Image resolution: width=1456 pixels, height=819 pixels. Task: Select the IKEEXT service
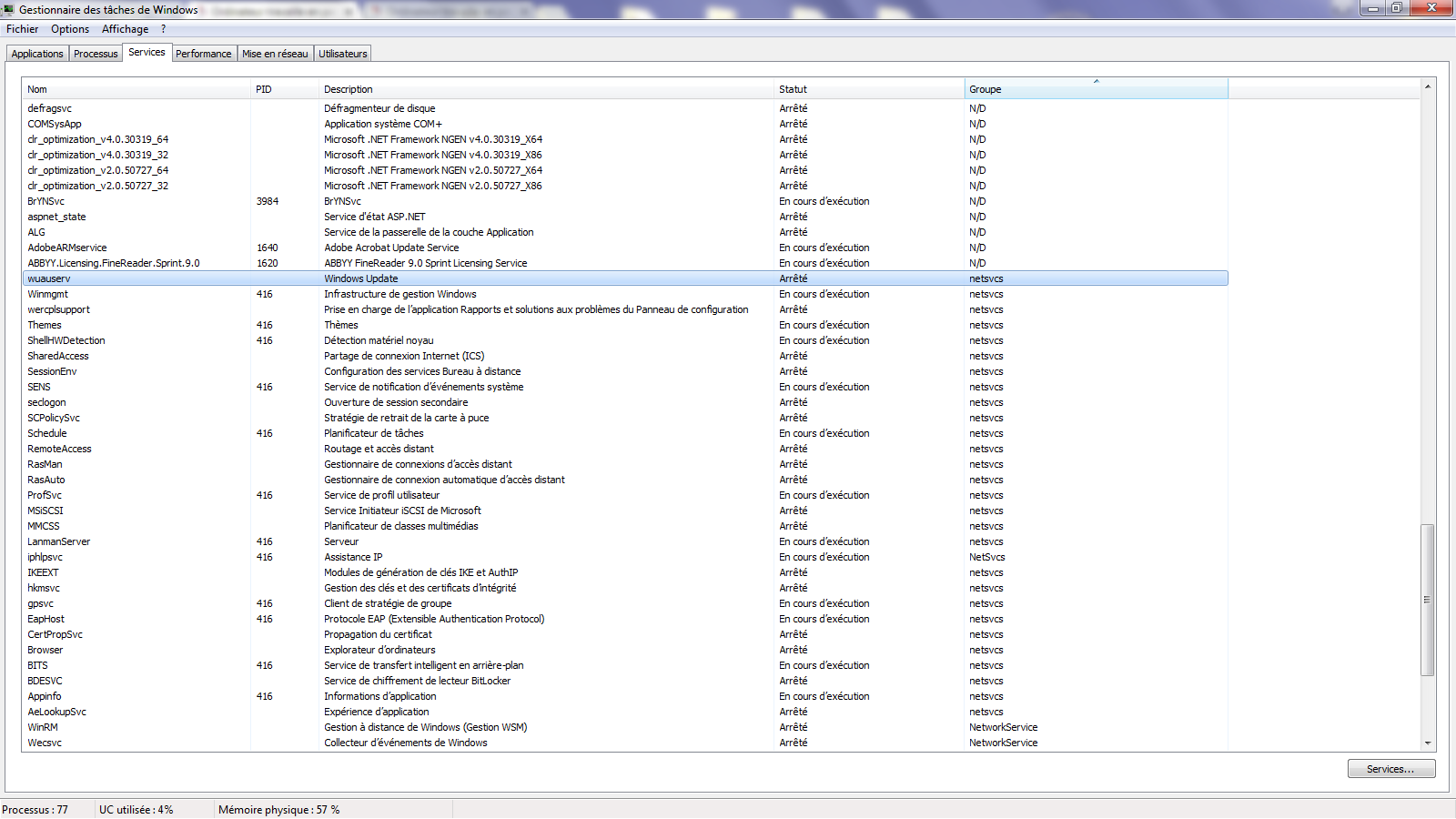tap(625, 572)
